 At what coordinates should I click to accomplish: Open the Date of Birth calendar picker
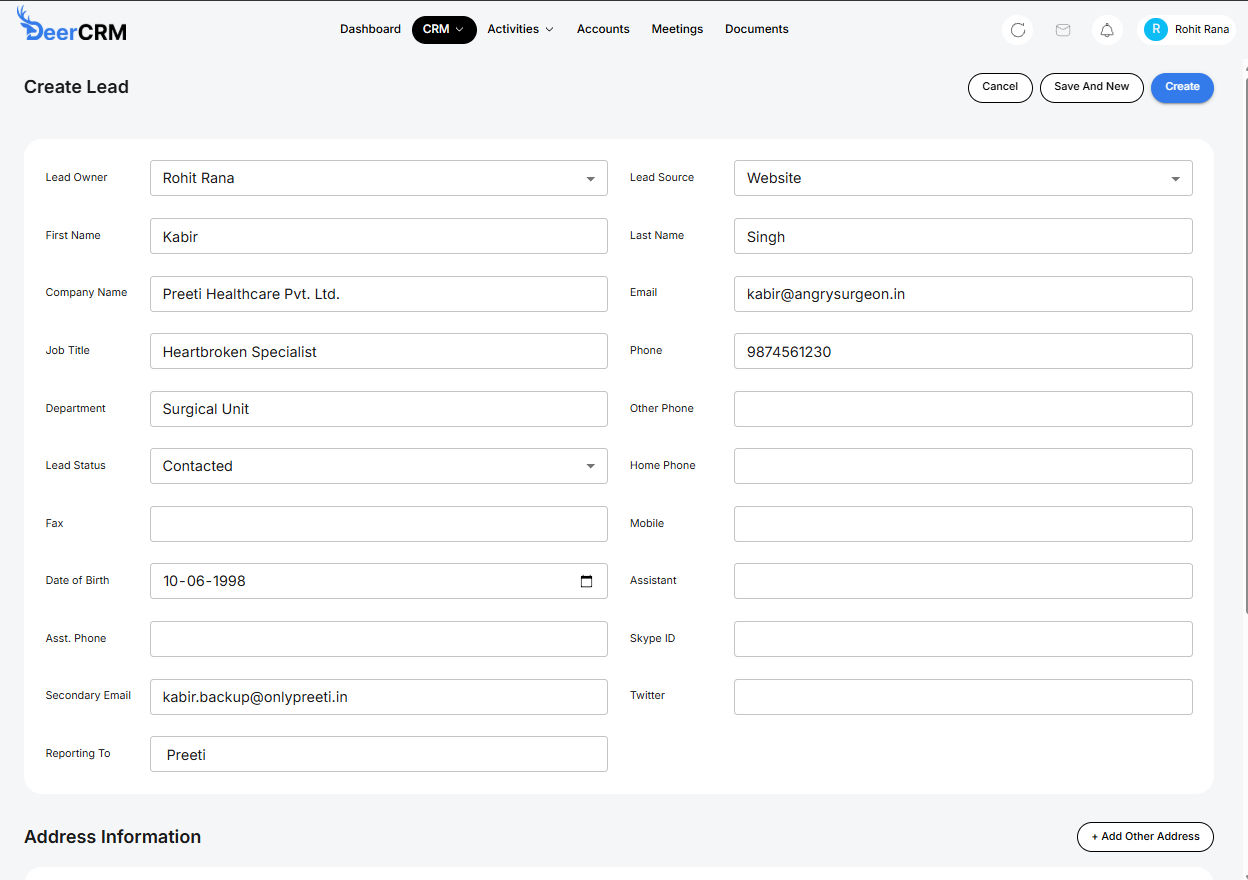click(586, 580)
